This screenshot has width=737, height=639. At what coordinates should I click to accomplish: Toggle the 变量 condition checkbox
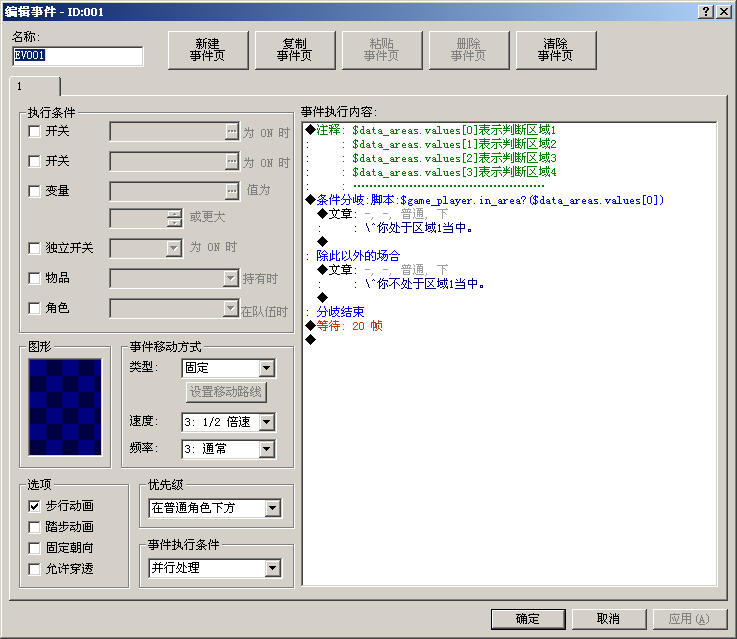[x=34, y=191]
